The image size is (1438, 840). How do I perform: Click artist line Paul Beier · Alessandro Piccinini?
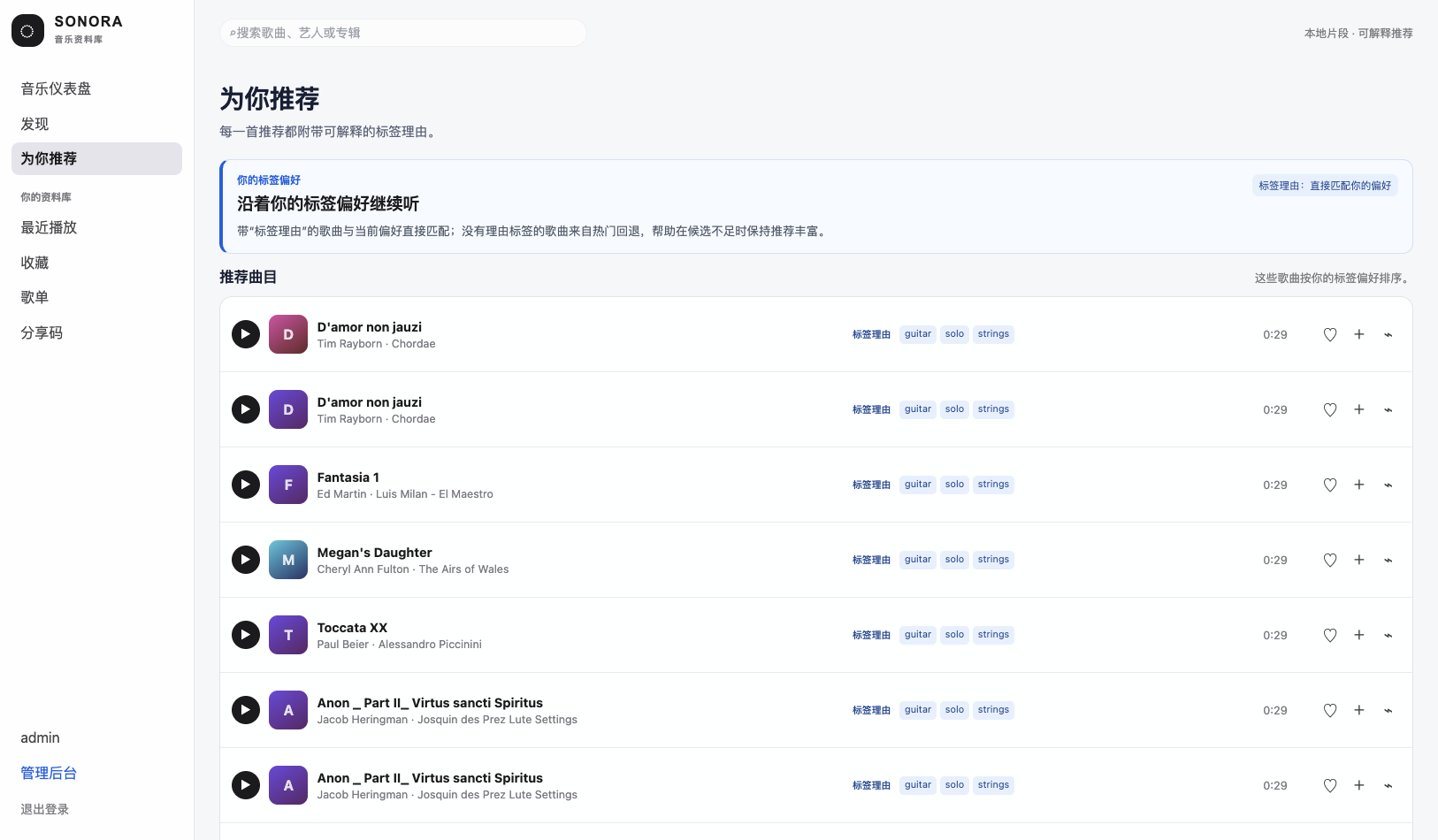400,645
